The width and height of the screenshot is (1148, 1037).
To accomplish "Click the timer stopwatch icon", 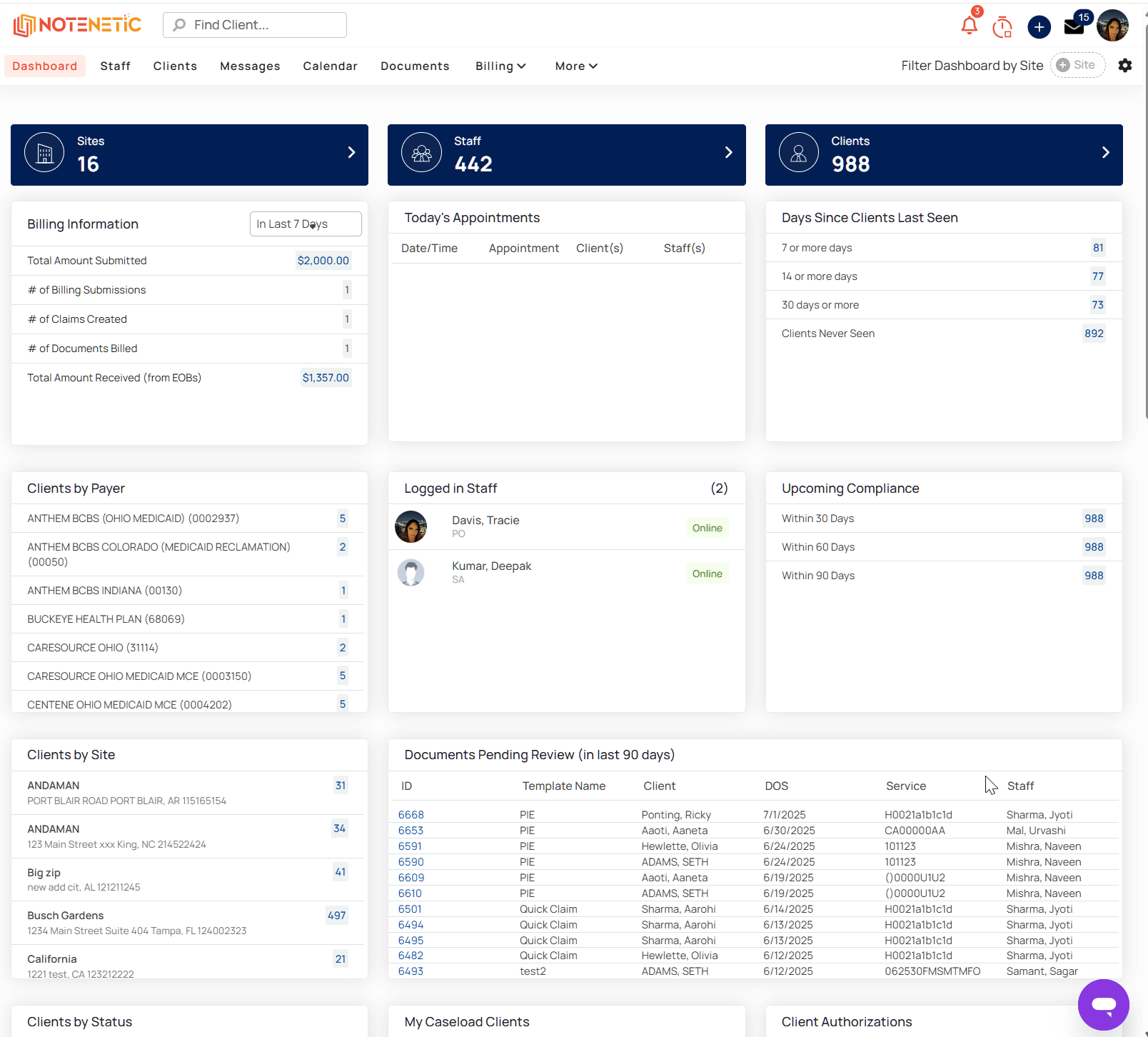I will point(1002,26).
